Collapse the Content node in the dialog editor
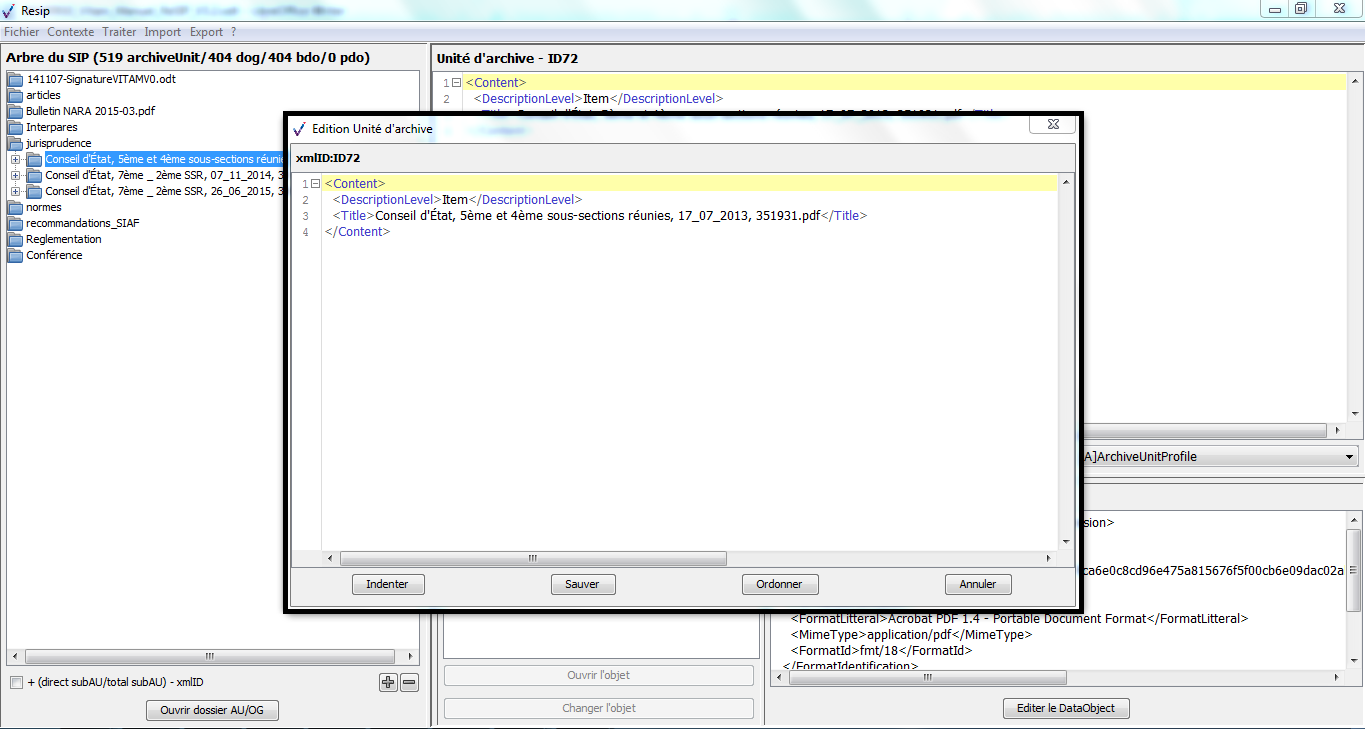Viewport: 1365px width, 729px height. coord(316,184)
